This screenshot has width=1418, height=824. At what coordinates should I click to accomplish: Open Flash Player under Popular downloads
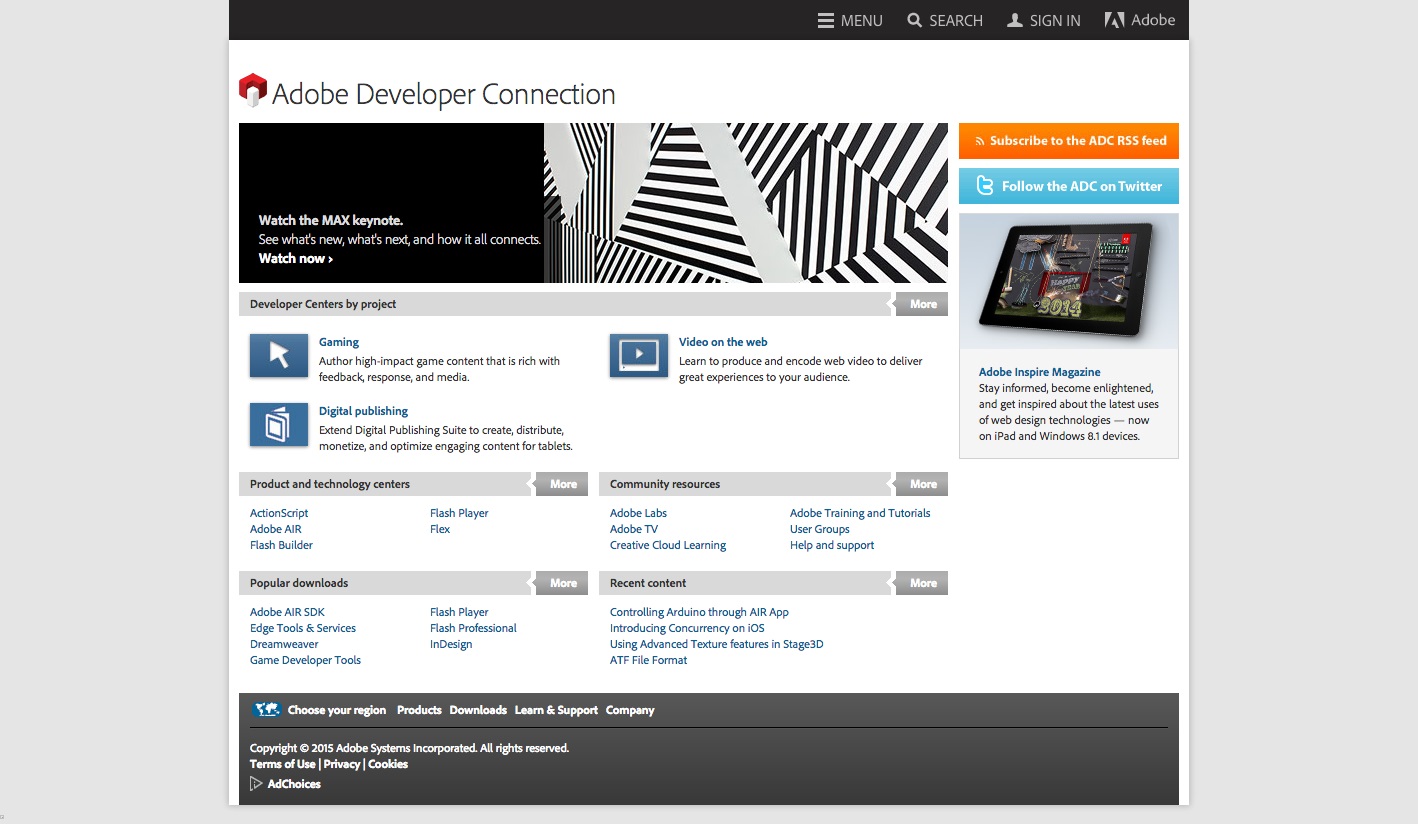coord(459,612)
